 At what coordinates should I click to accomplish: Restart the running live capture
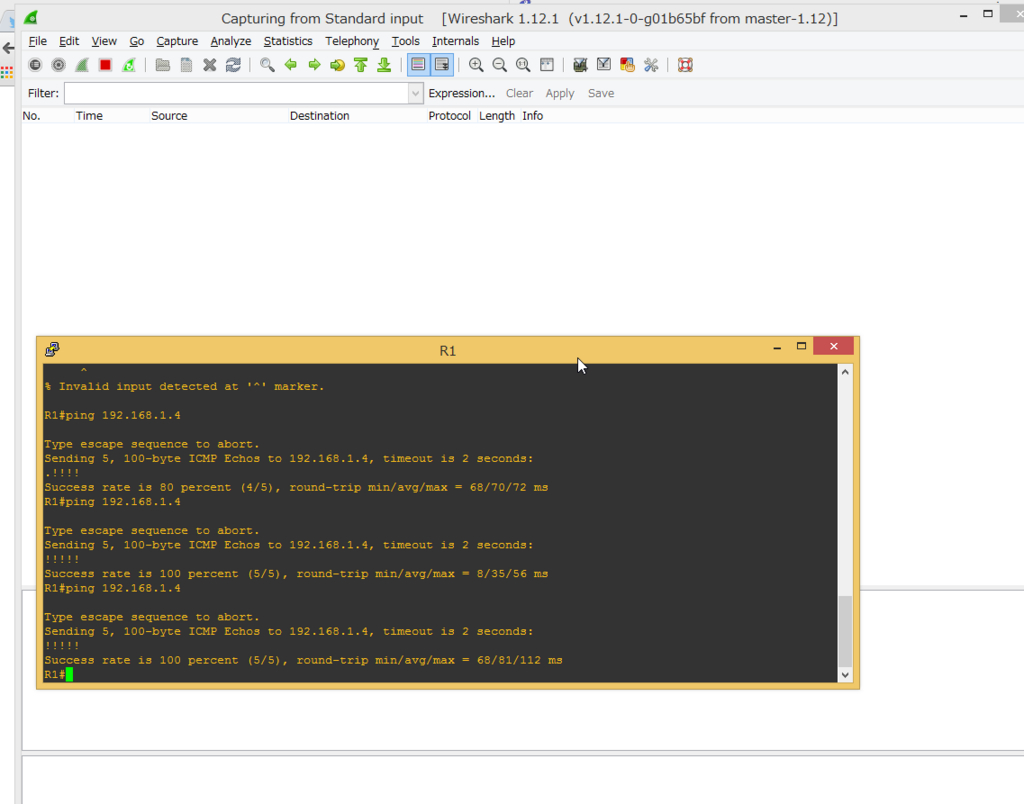[x=129, y=65]
